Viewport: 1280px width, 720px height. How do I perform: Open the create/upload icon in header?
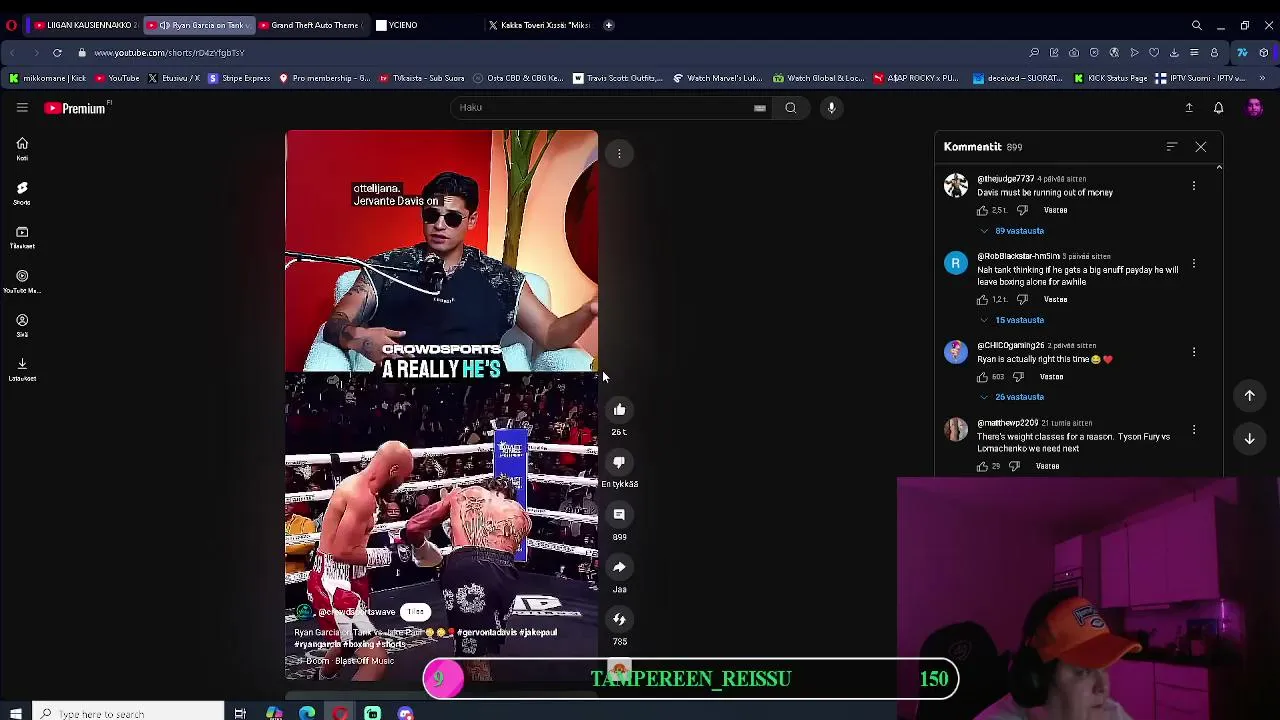click(x=1189, y=108)
